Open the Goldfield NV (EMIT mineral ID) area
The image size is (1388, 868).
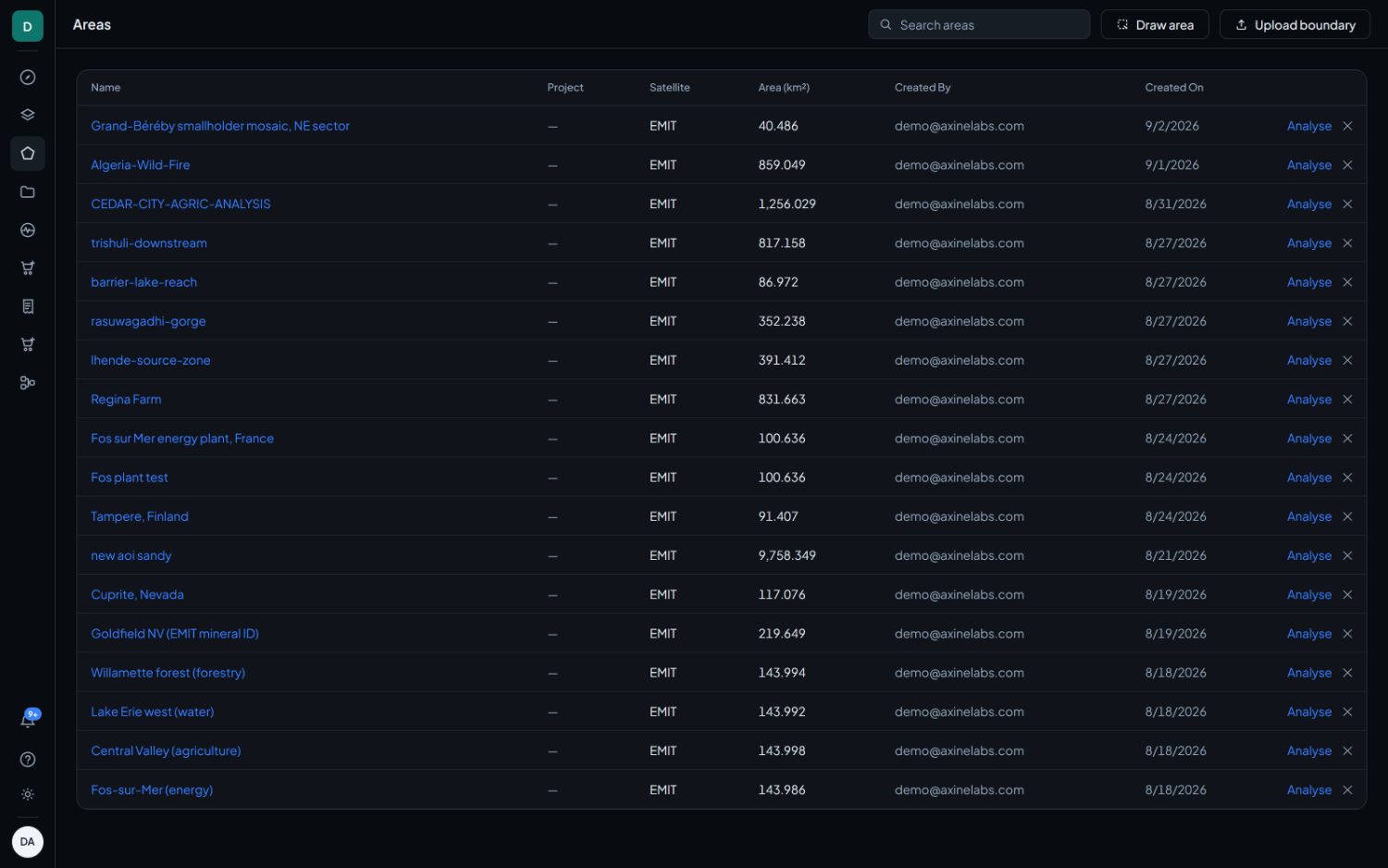coord(175,634)
